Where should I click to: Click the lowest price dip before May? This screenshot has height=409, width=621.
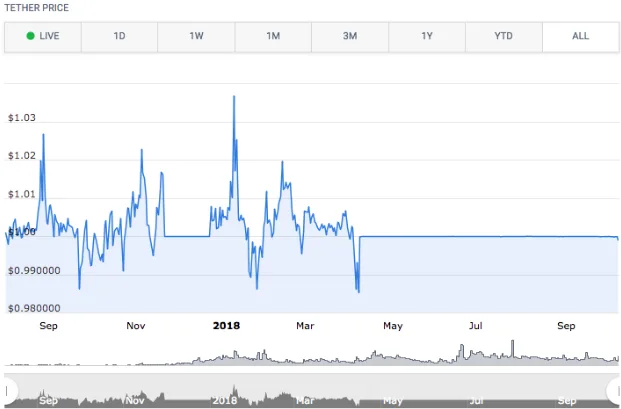tap(358, 291)
